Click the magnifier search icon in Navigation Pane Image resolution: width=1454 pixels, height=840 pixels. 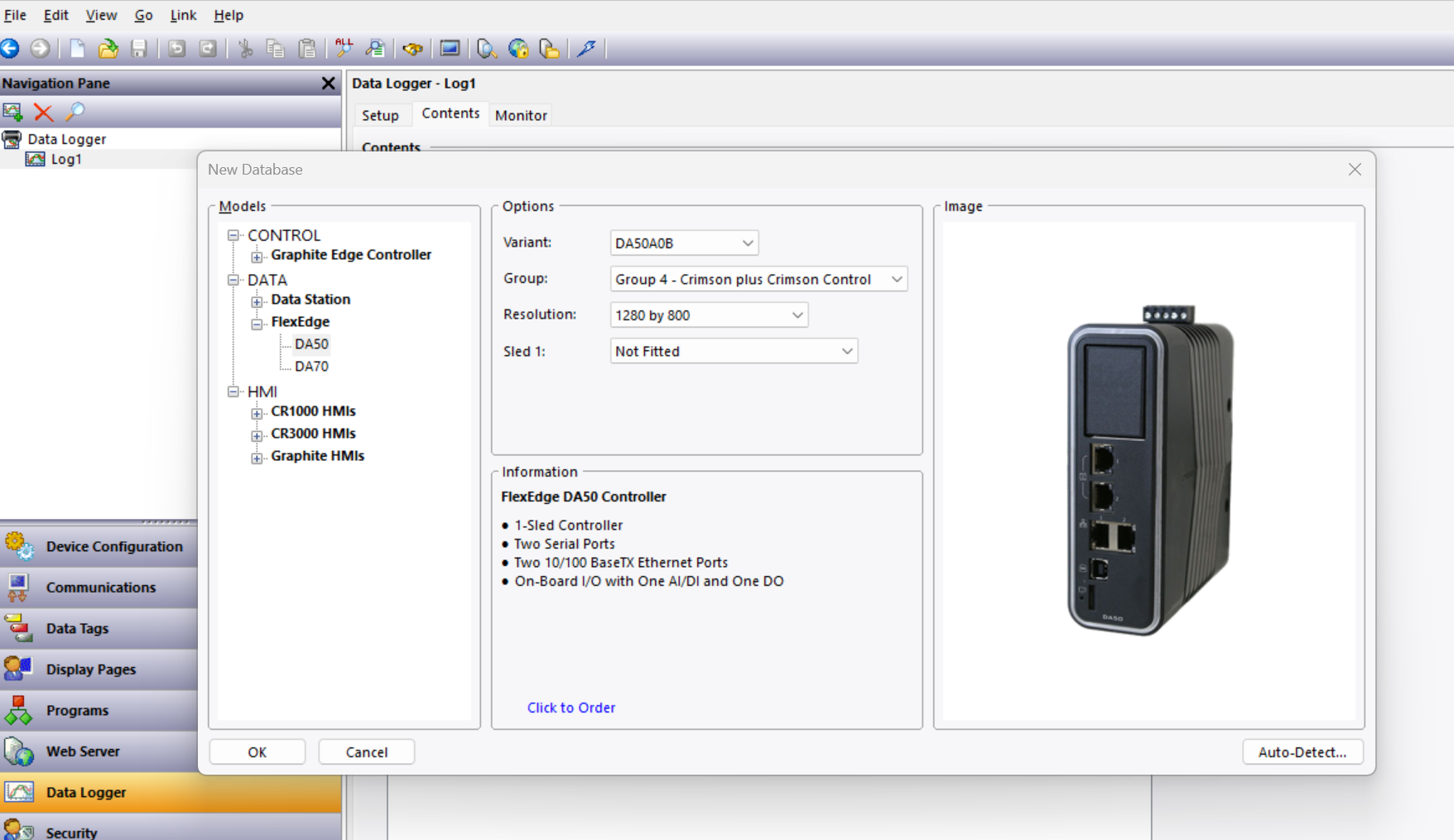(x=75, y=112)
